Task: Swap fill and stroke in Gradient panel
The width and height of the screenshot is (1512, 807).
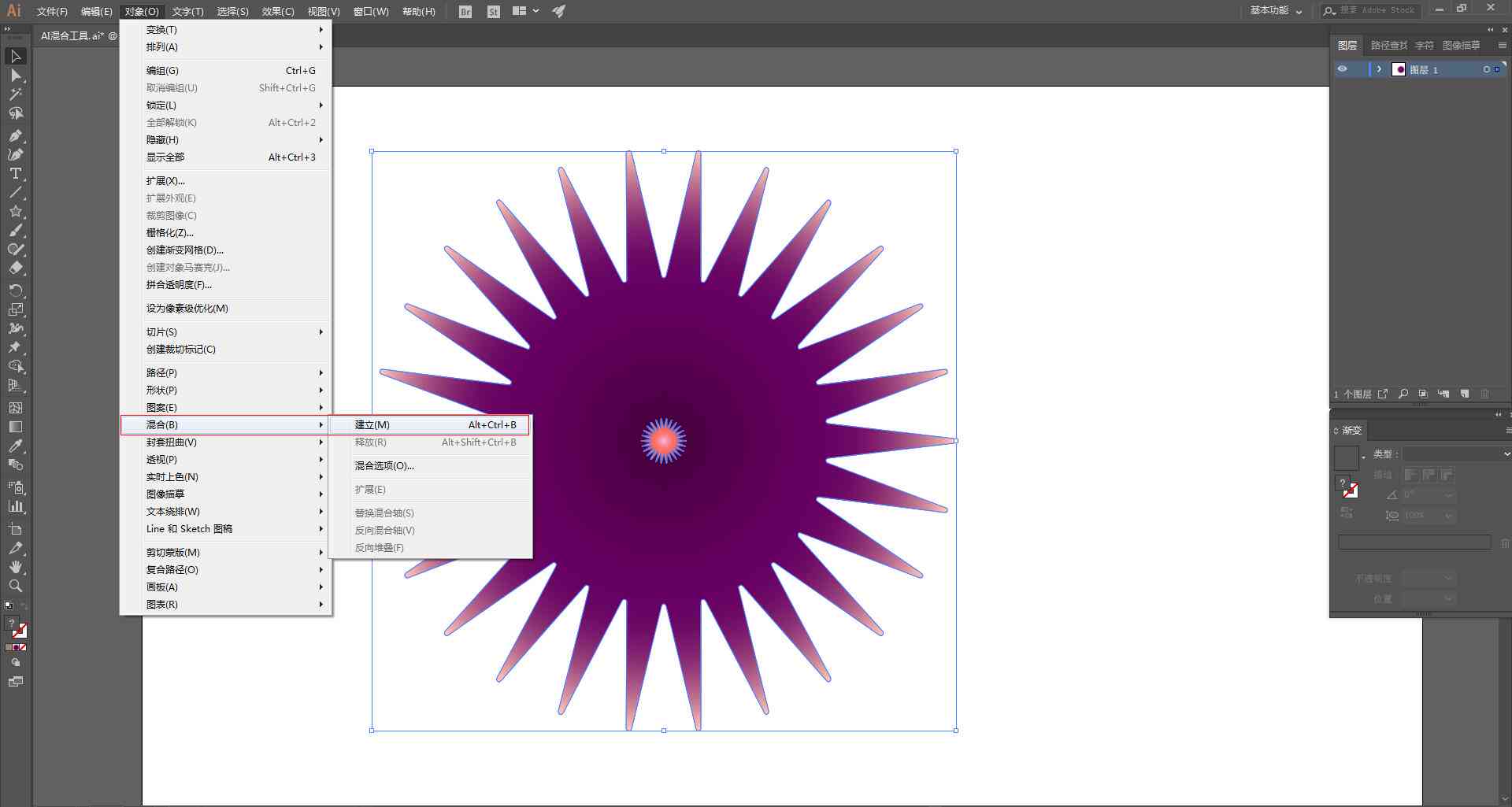Action: click(1347, 513)
